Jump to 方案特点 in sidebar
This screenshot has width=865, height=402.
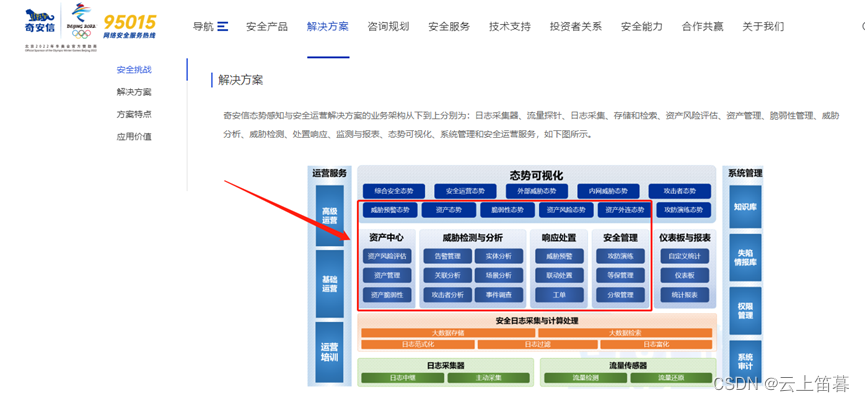point(134,115)
